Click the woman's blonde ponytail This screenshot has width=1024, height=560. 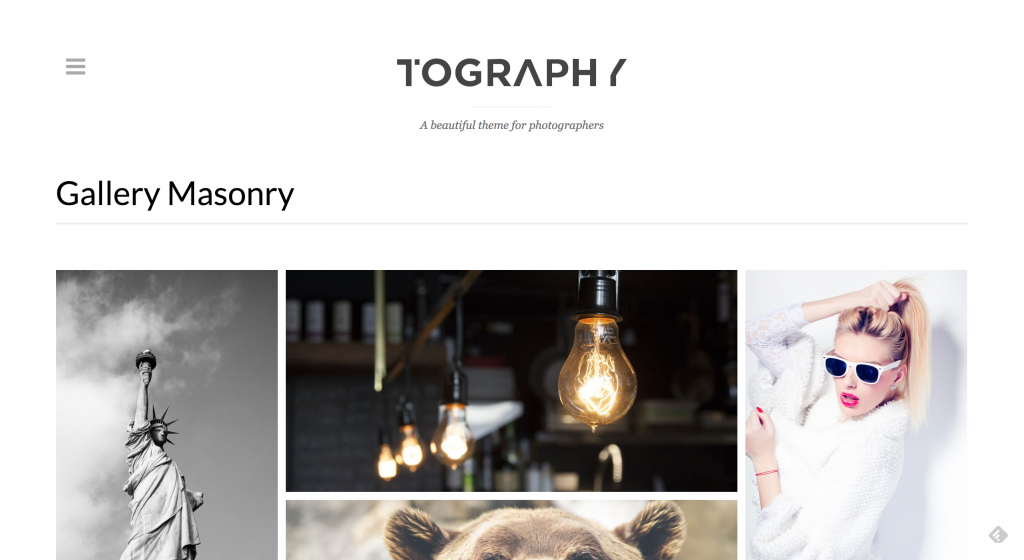click(914, 352)
